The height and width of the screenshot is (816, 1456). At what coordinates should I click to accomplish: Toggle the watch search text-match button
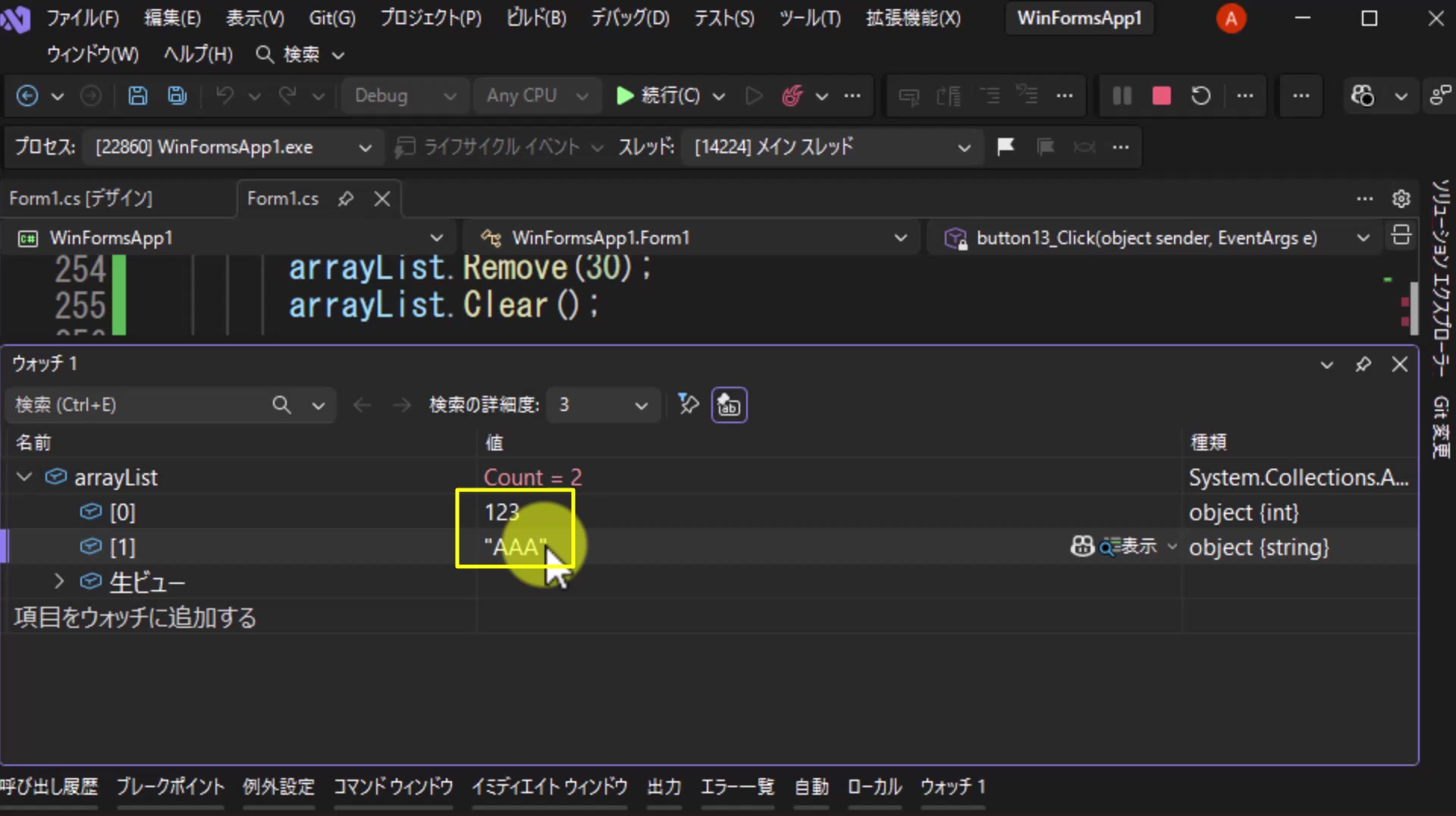[x=729, y=405]
